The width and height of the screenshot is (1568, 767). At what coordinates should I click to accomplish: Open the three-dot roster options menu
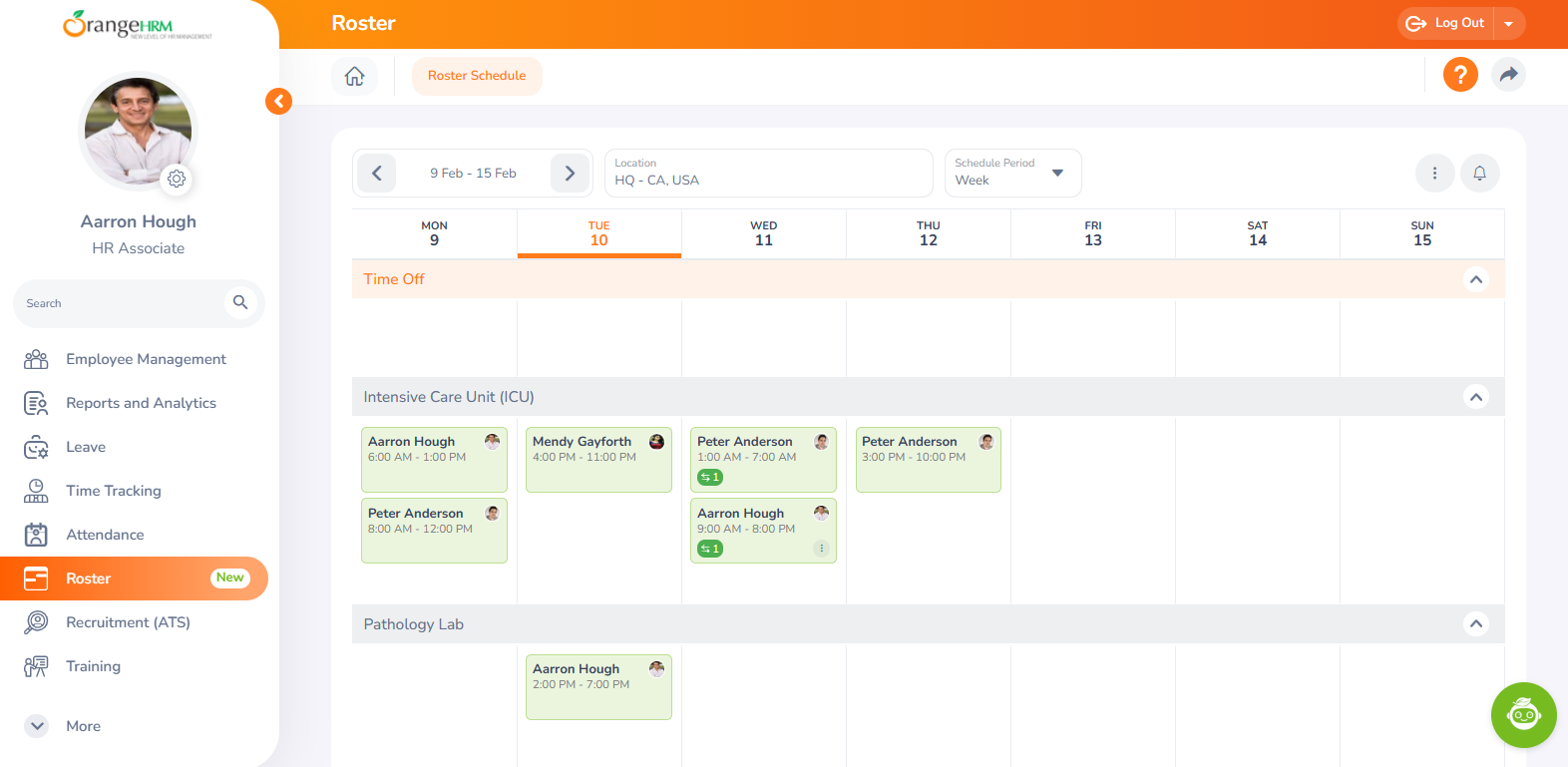click(1434, 174)
